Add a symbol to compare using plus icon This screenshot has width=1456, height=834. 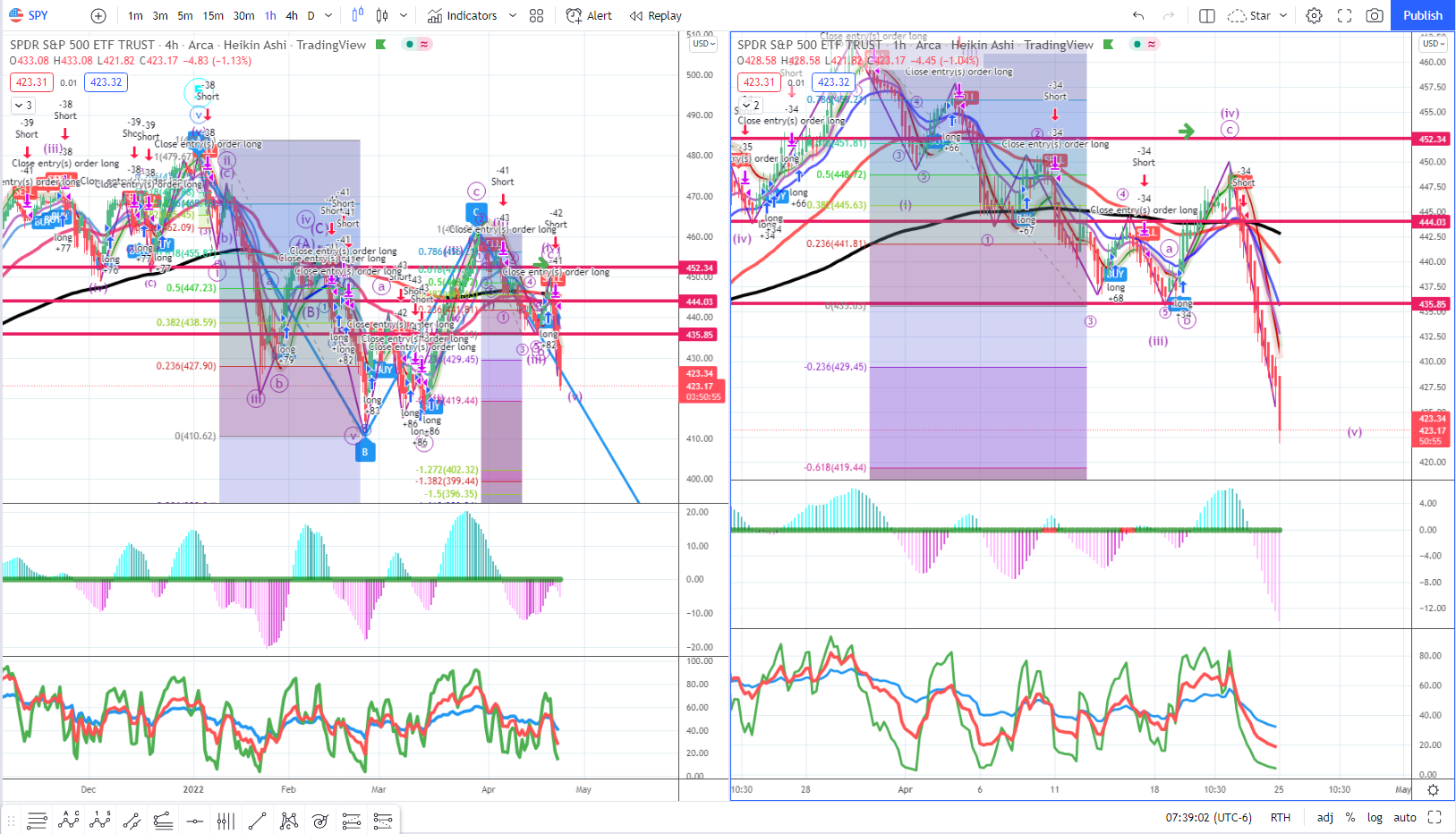(x=98, y=15)
